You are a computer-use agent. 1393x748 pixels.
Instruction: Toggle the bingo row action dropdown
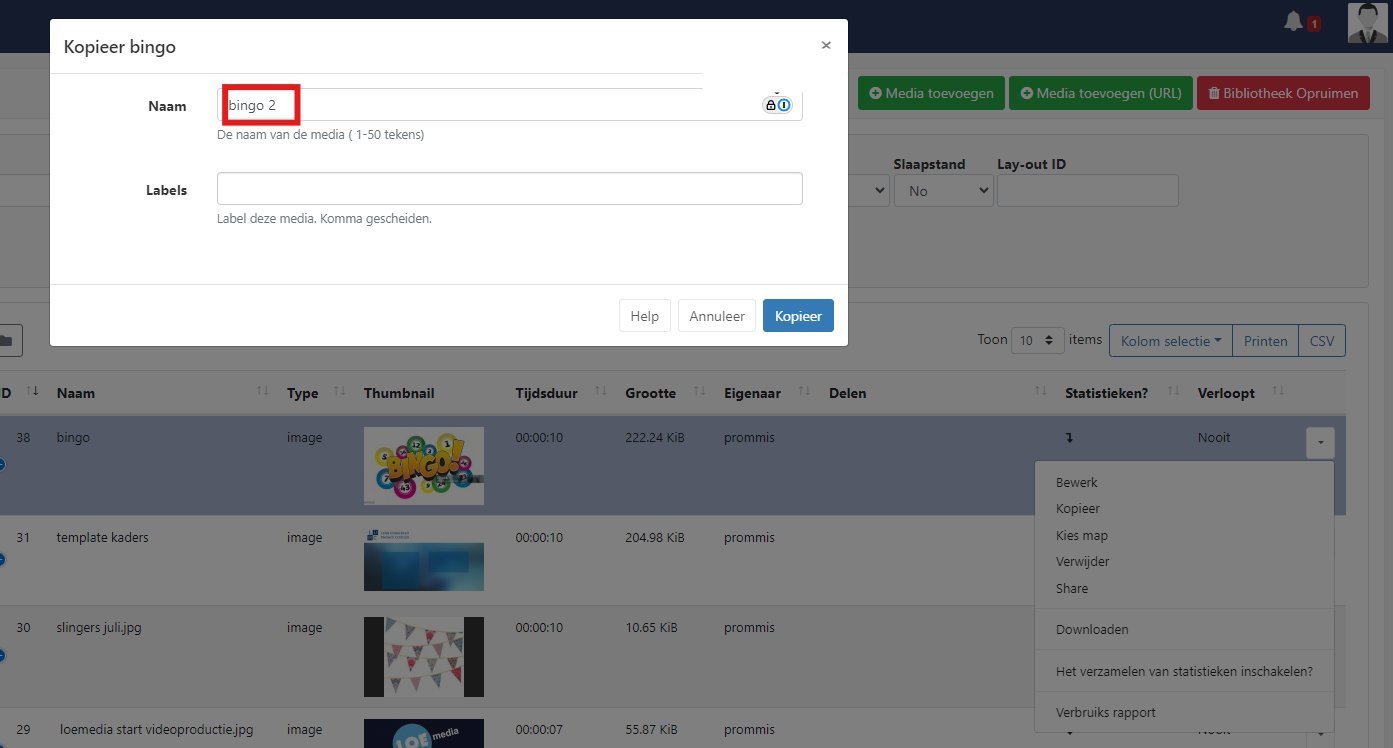point(1320,442)
